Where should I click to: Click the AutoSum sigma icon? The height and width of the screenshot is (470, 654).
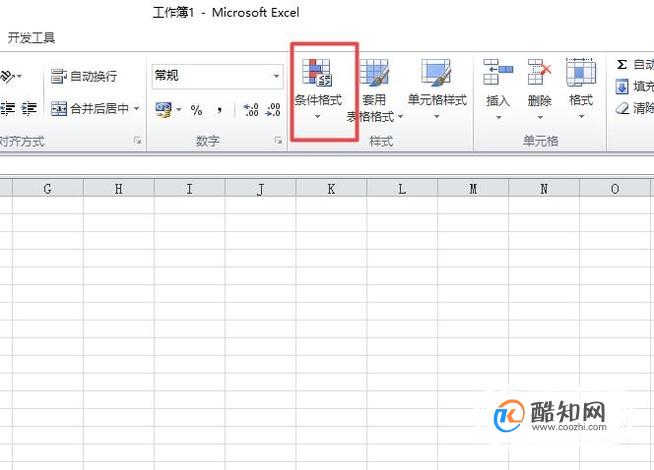point(621,64)
